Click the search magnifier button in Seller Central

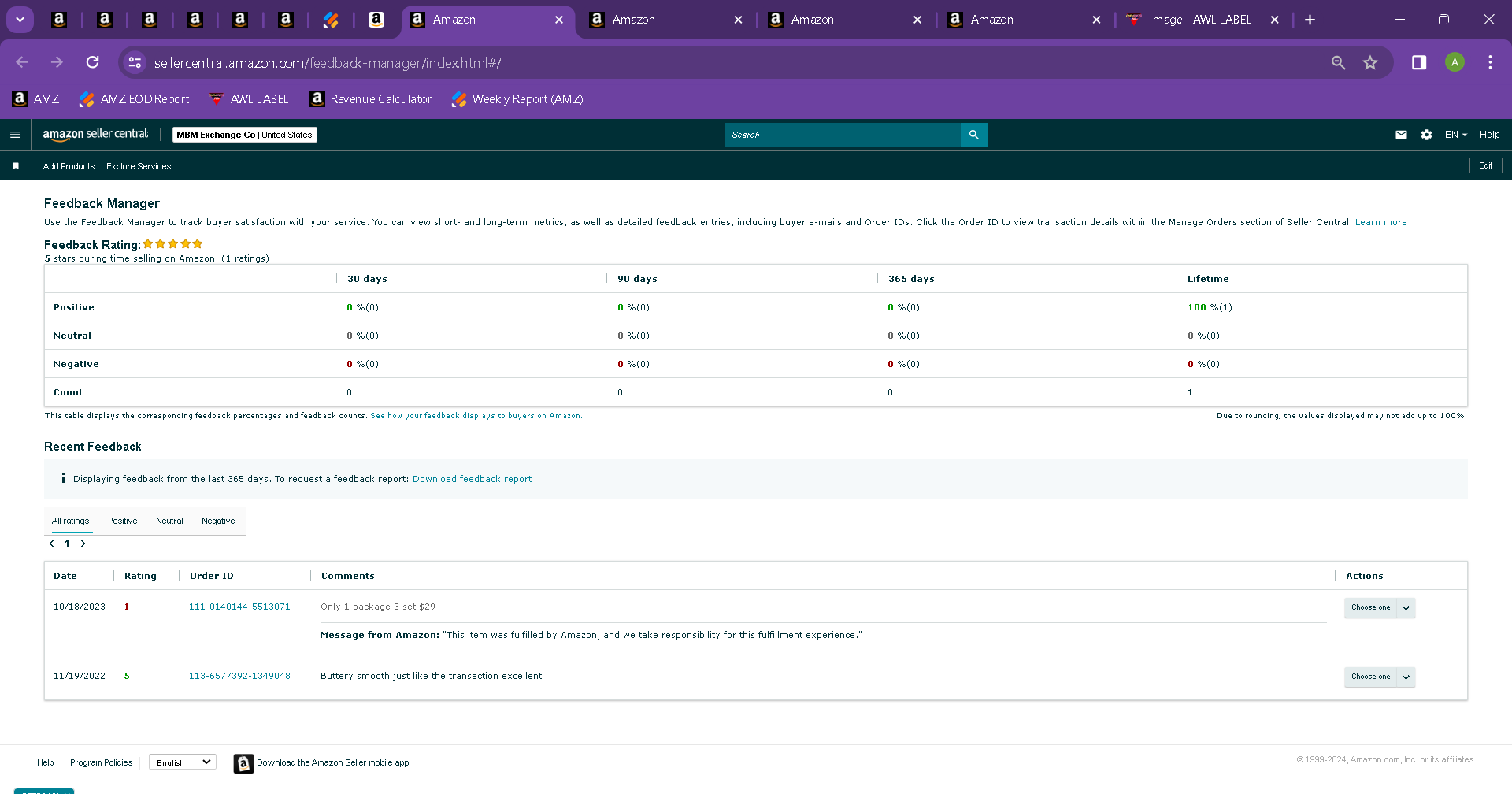click(974, 135)
